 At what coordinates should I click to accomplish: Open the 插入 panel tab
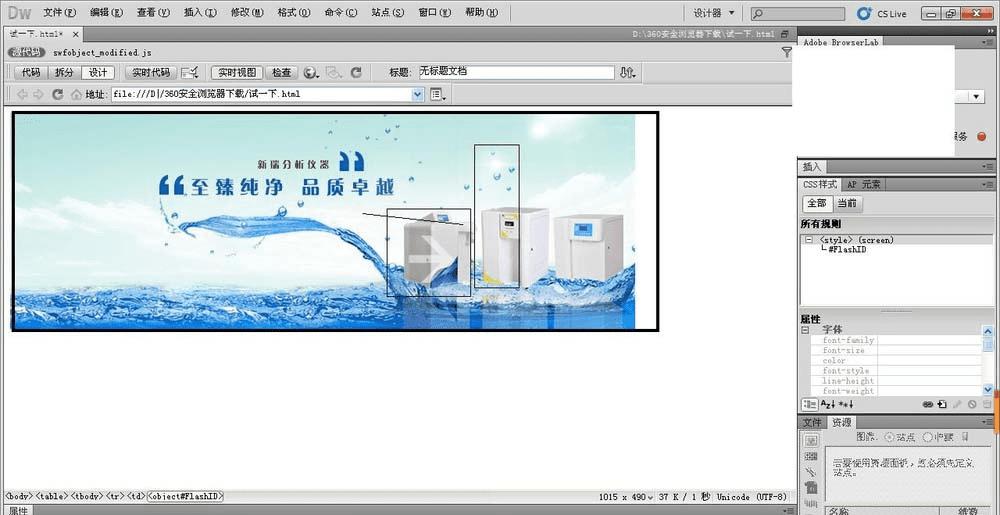812,167
